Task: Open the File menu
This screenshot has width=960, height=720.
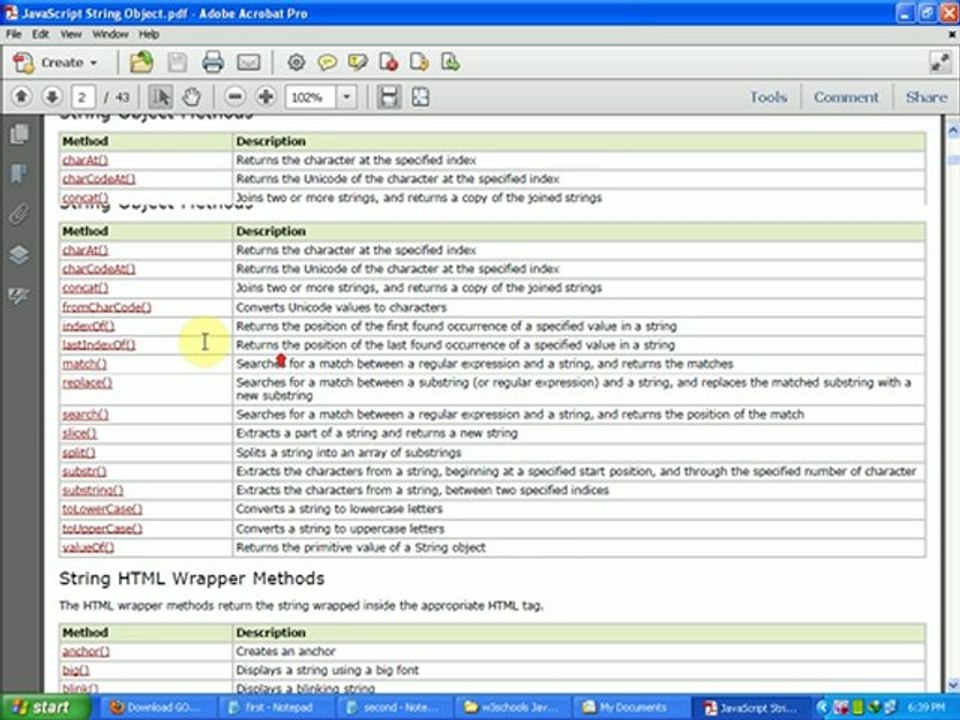Action: (13, 34)
